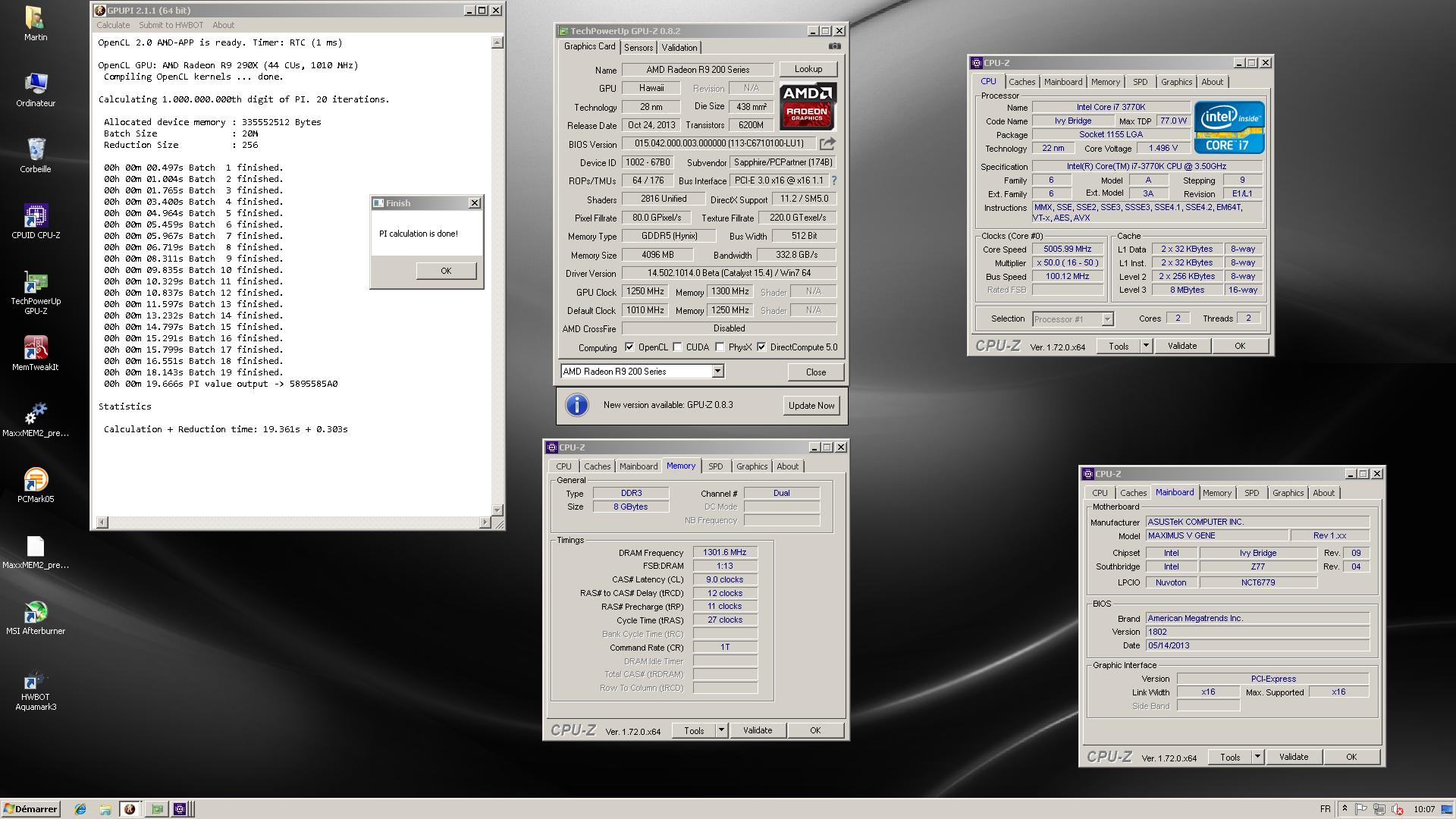This screenshot has width=1456, height=819.
Task: Click the Bus Interface question mark icon
Action: tap(834, 180)
